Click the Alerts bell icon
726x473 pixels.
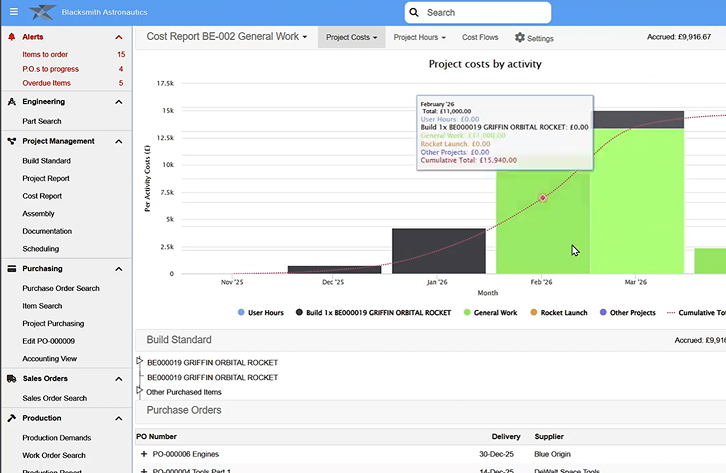pyautogui.click(x=12, y=37)
